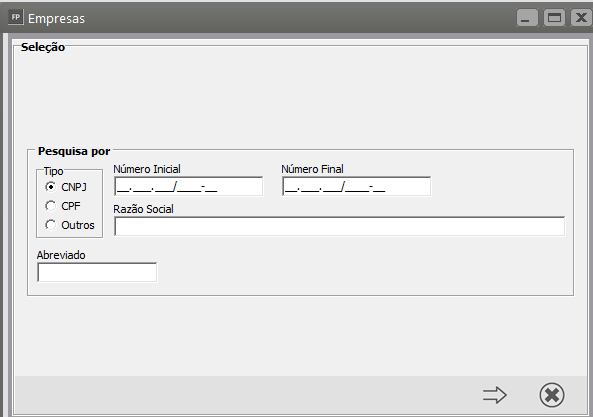Screen dimensions: 593x417
Task: Click into the Número Final masked field
Action: [356, 186]
